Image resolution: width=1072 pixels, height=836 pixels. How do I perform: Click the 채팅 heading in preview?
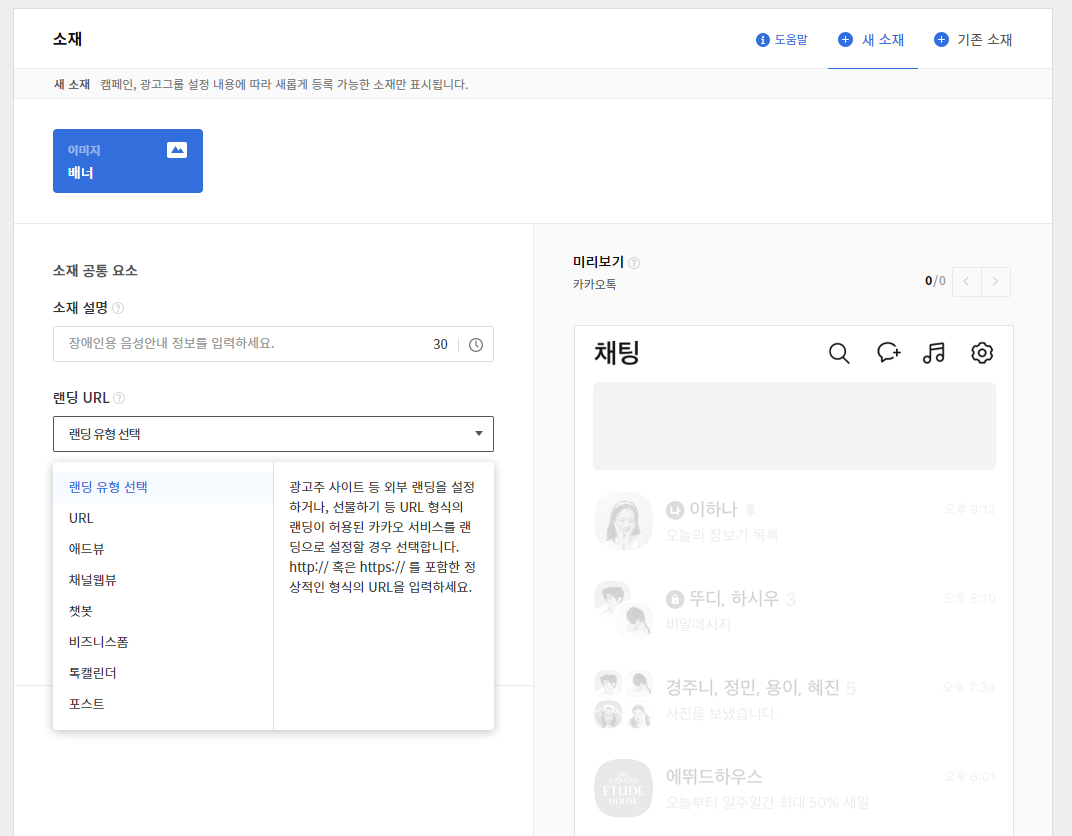point(617,353)
